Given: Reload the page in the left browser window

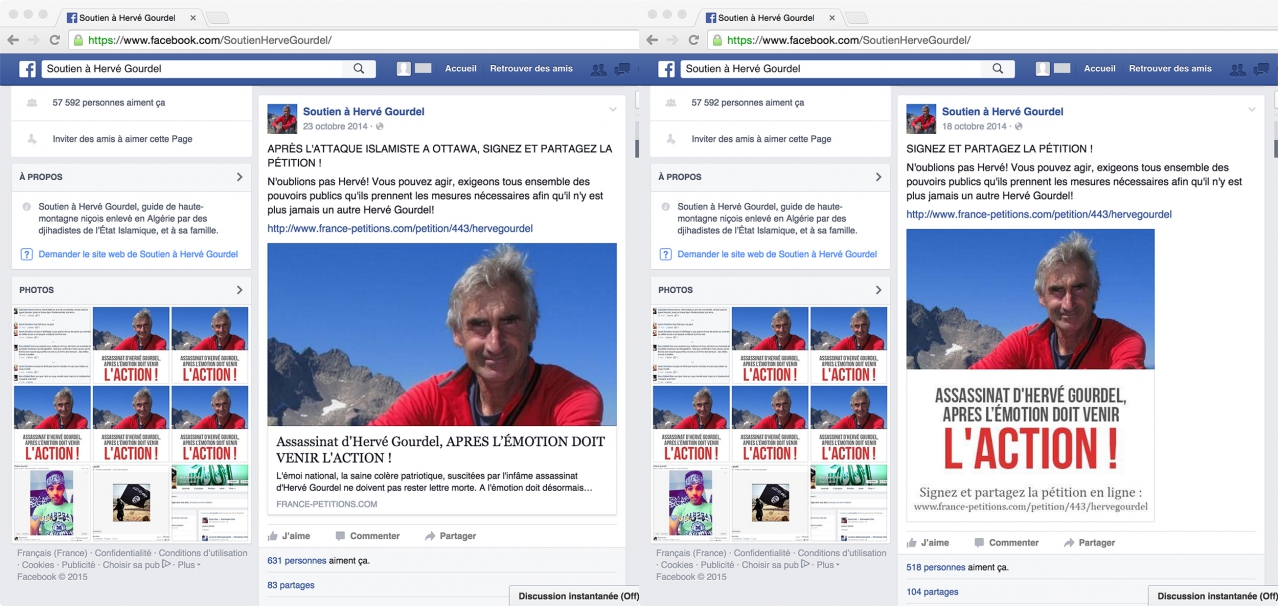Looking at the screenshot, I should 55,40.
